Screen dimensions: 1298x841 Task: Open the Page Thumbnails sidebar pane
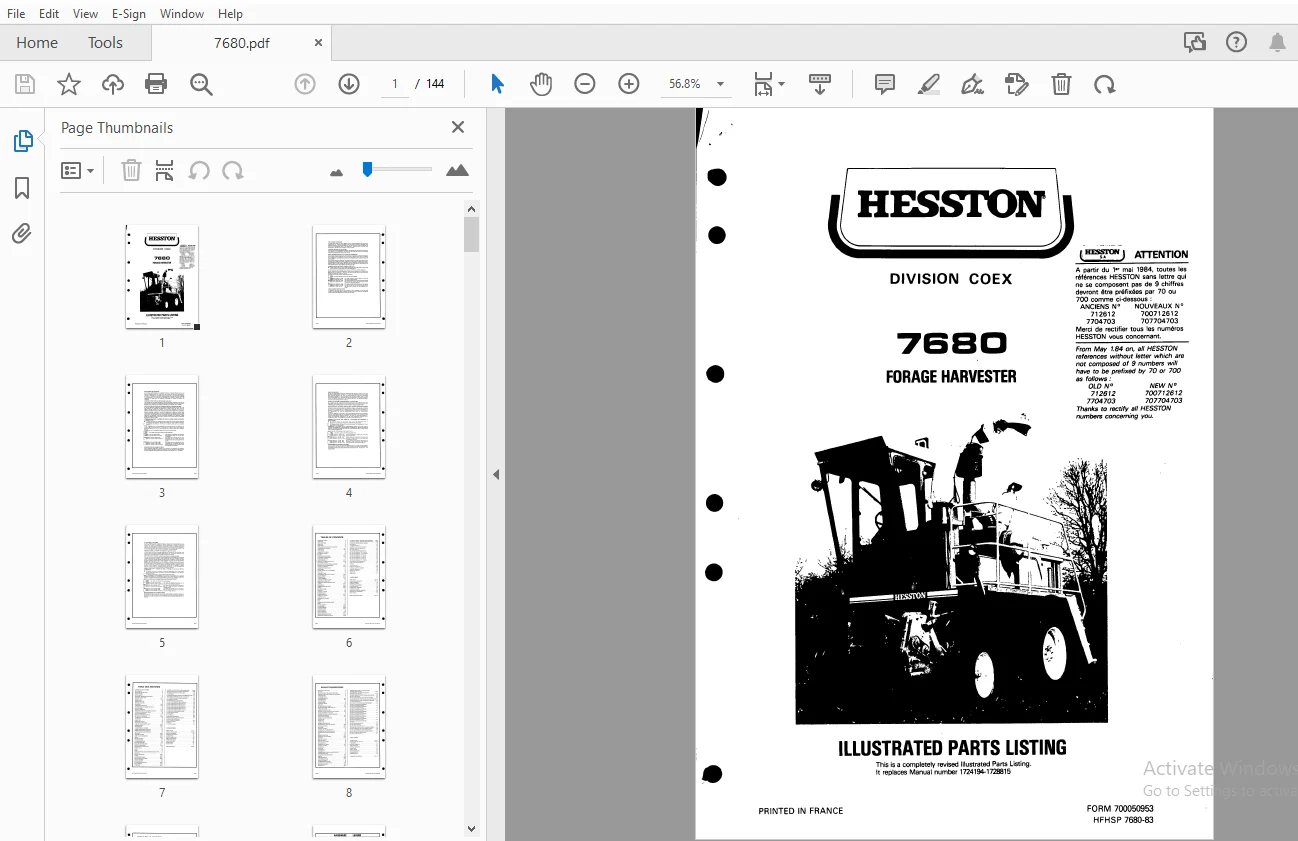(x=22, y=141)
